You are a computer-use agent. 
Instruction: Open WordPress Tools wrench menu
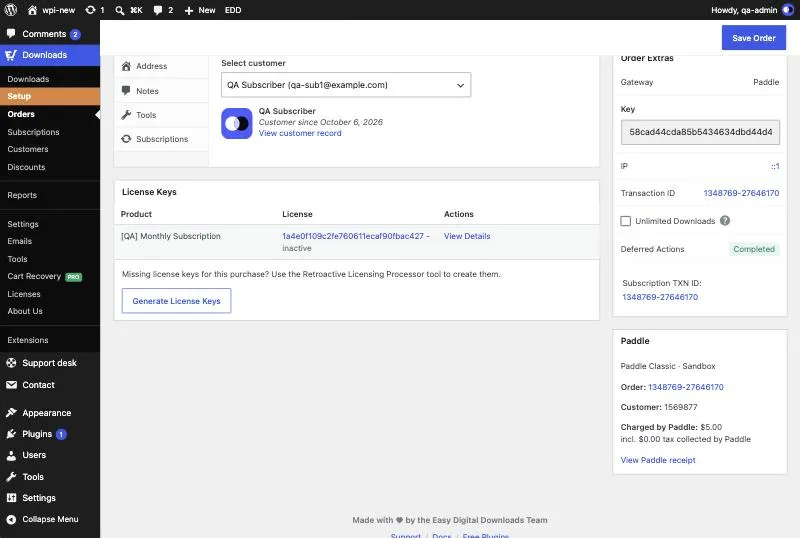click(50, 477)
